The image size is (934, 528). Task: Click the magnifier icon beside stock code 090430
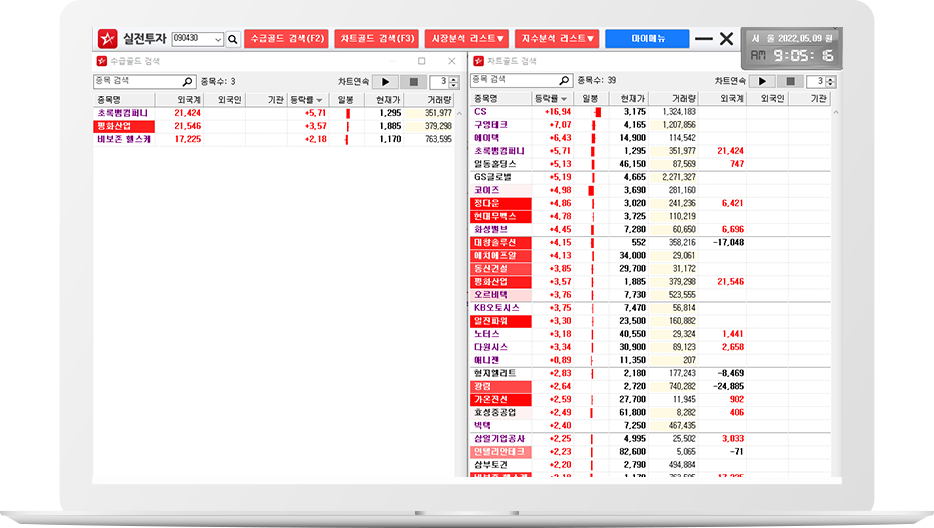tap(233, 39)
